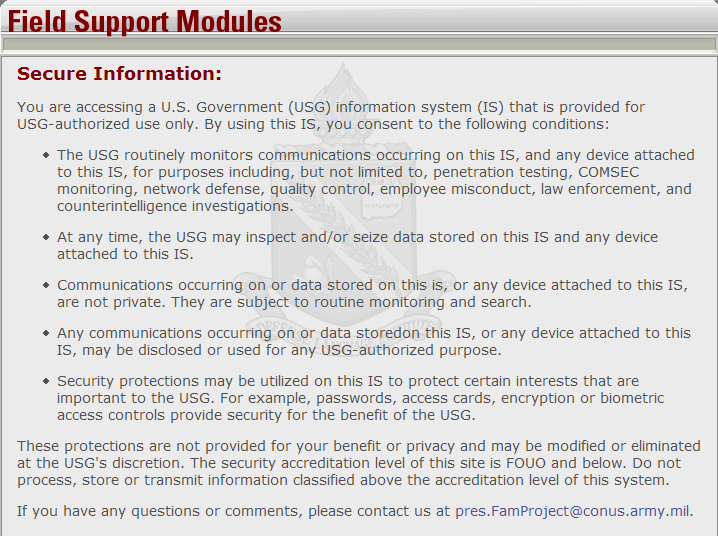Click the Secure Information heading
Viewport: 718px width, 536px height.
pos(119,74)
